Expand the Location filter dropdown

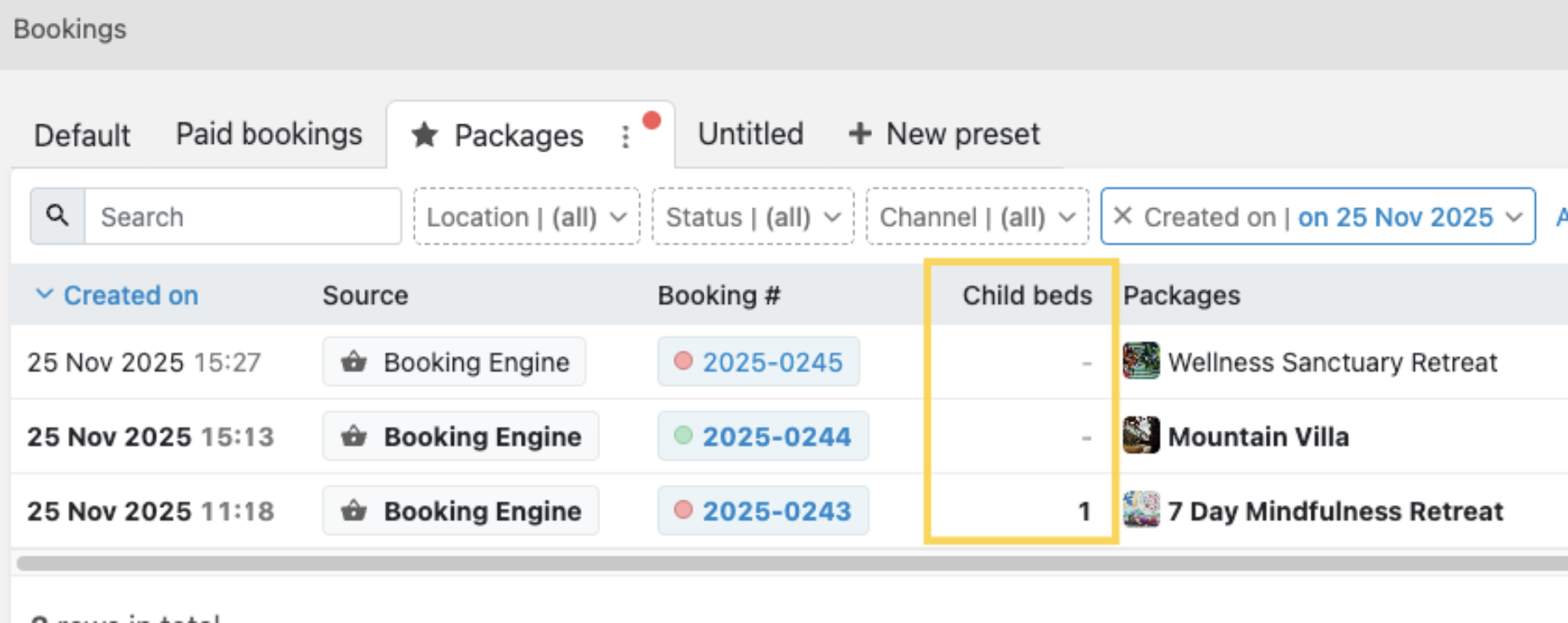click(527, 217)
